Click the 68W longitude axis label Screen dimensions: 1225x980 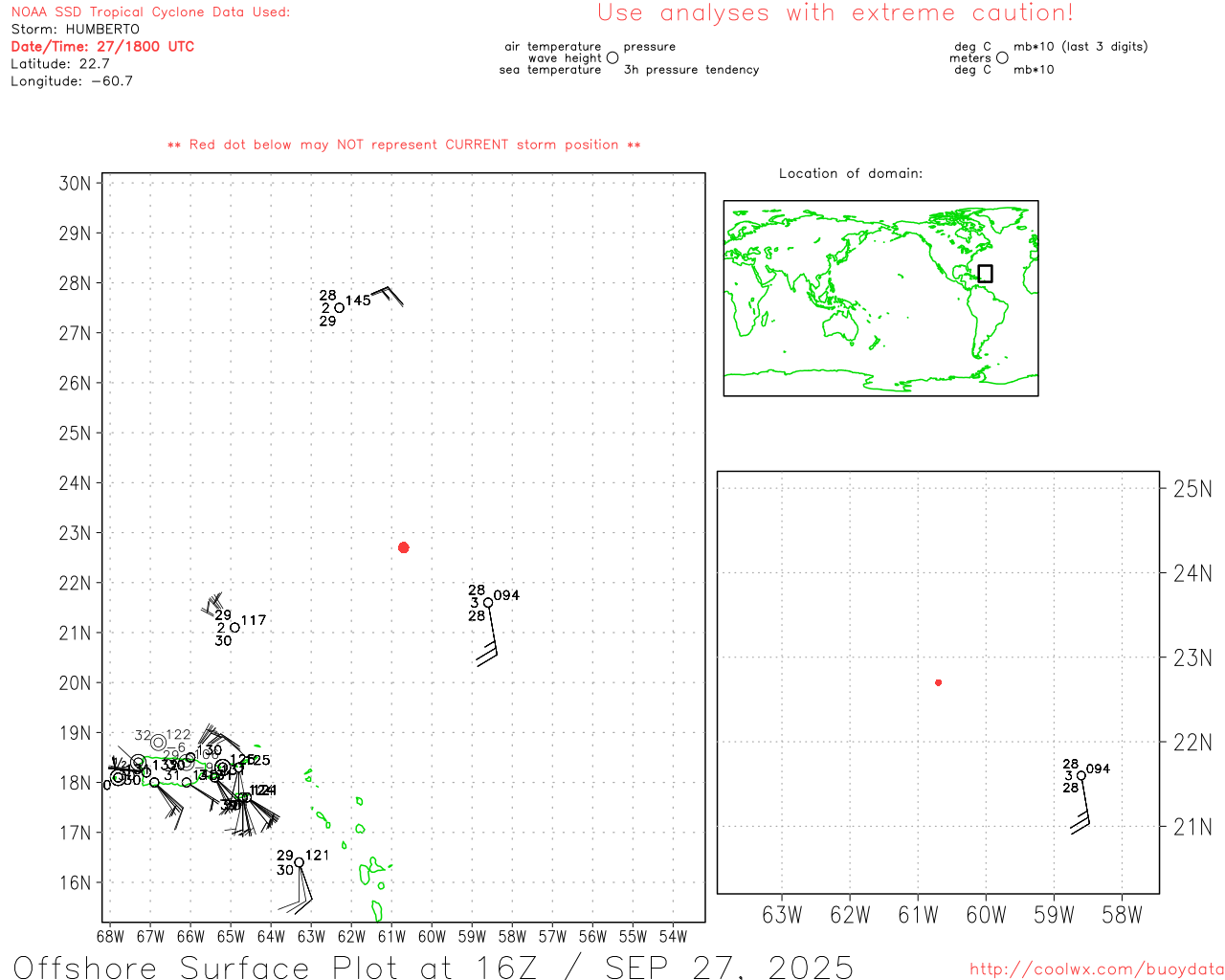(x=110, y=937)
